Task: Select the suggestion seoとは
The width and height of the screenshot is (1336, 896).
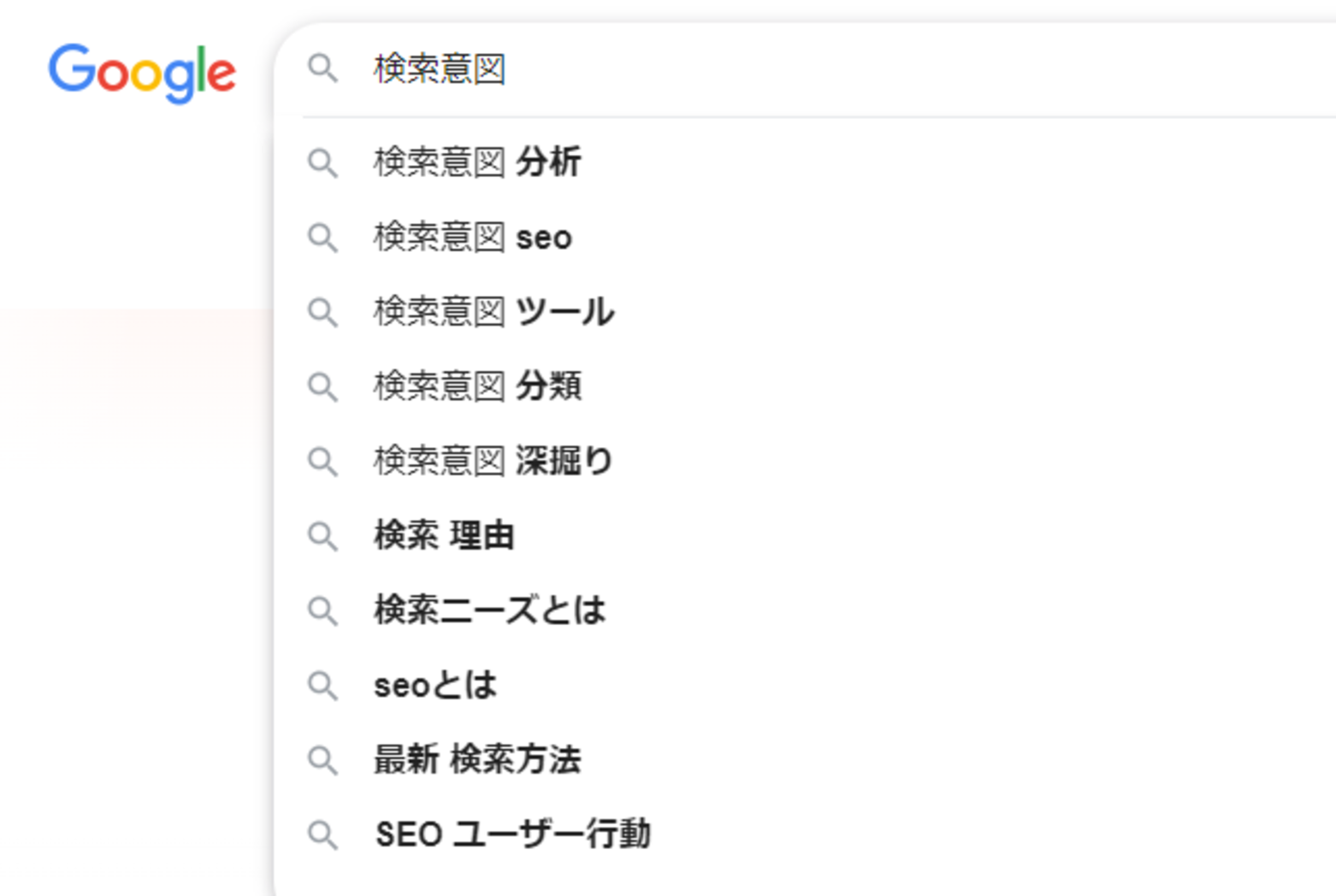Action: pos(434,685)
